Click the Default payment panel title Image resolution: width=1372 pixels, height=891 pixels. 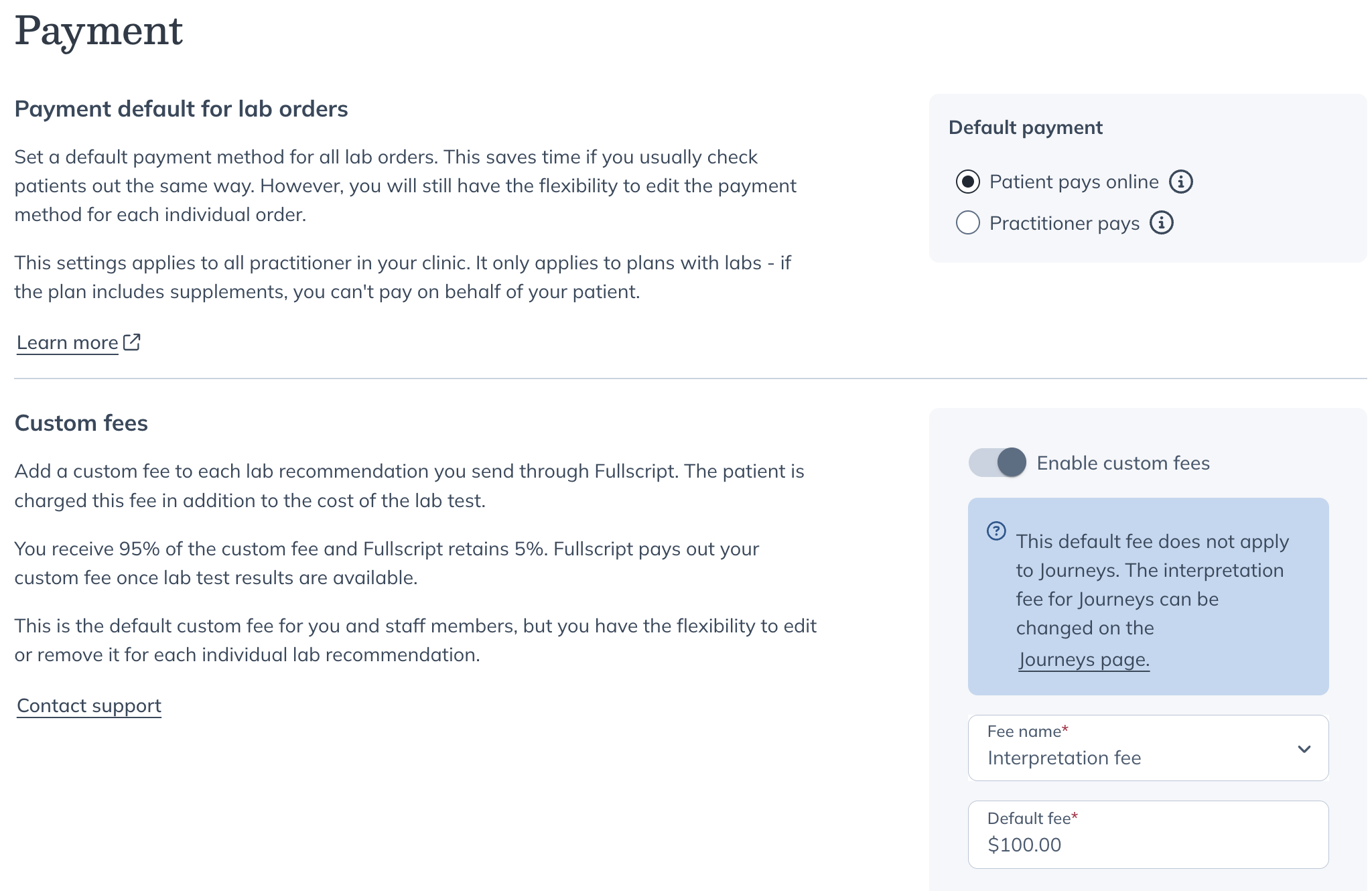coord(1025,127)
